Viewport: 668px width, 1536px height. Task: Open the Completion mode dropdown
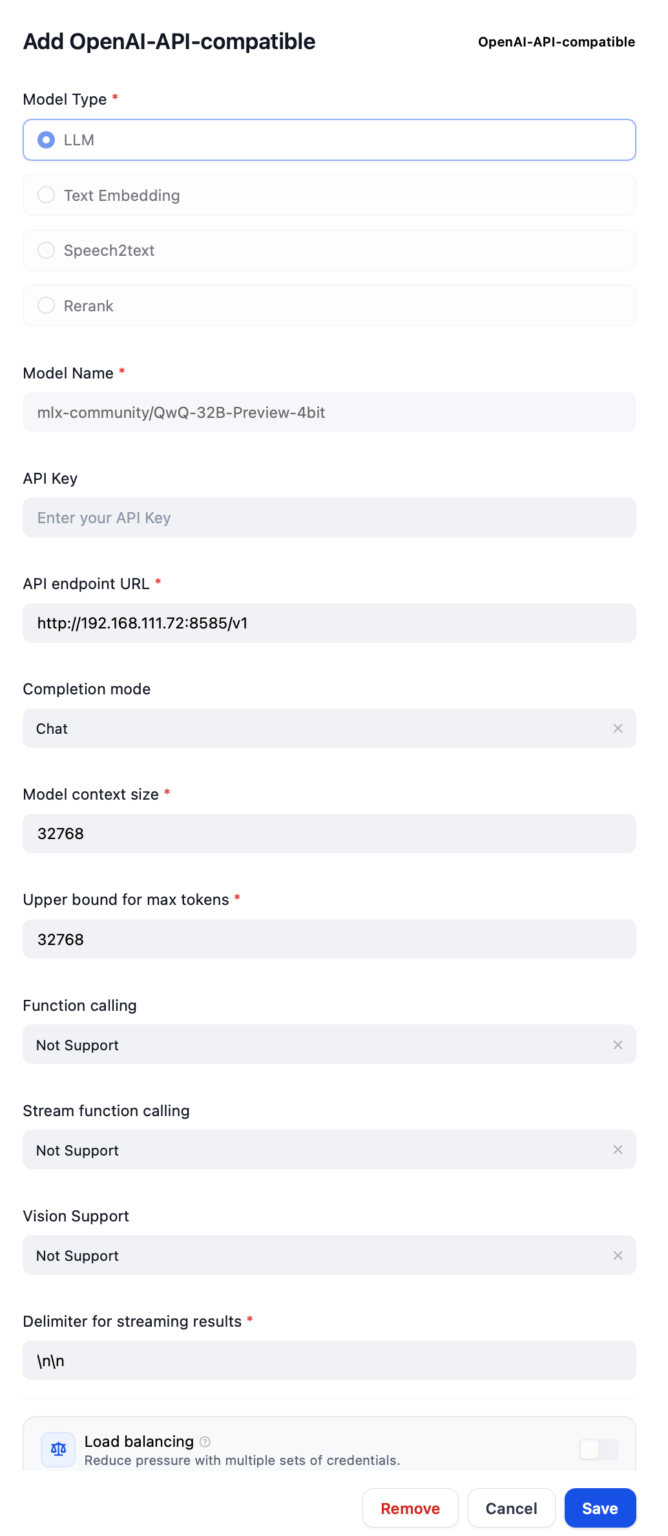point(300,728)
